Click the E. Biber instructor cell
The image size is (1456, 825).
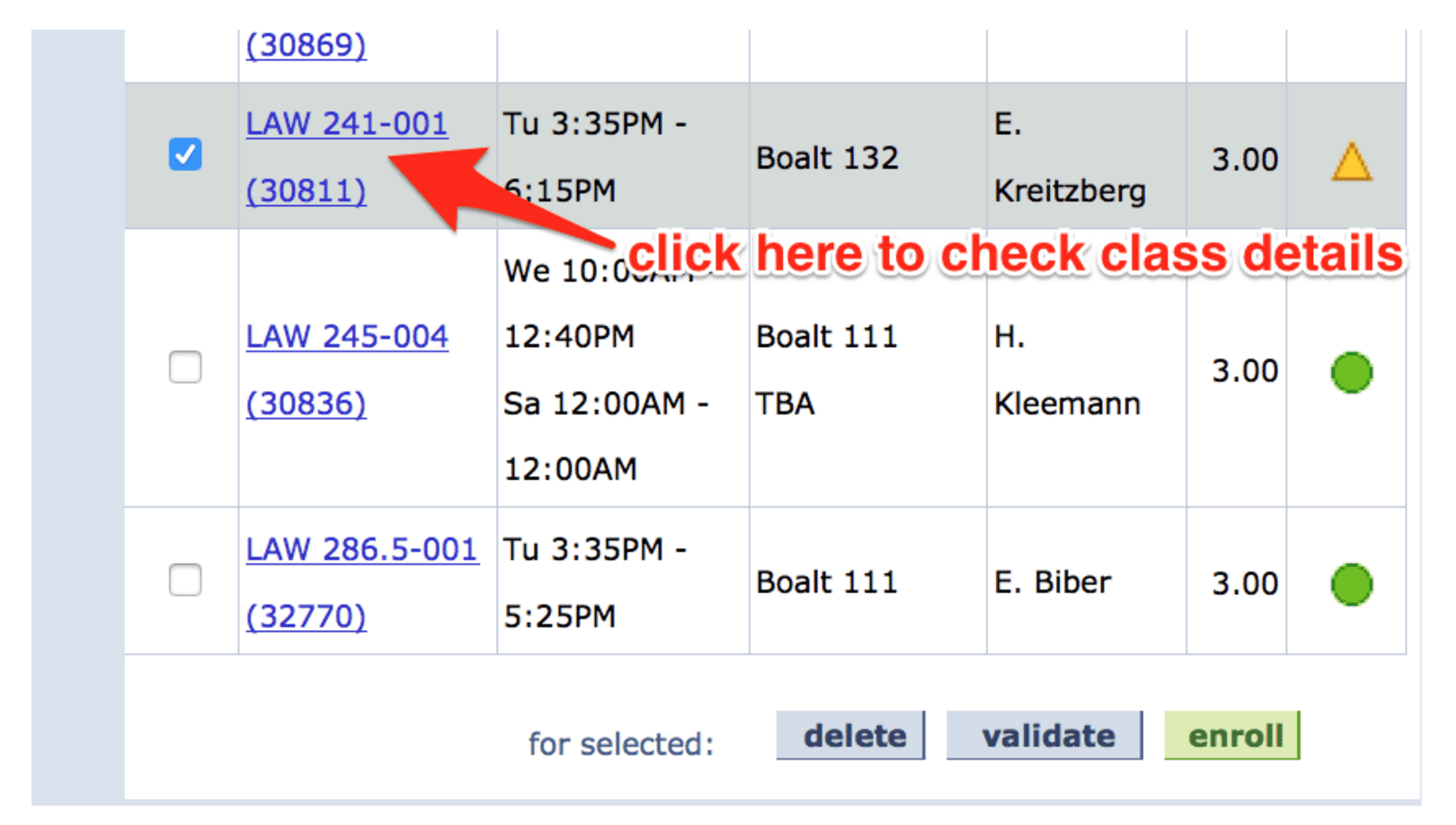1052,582
